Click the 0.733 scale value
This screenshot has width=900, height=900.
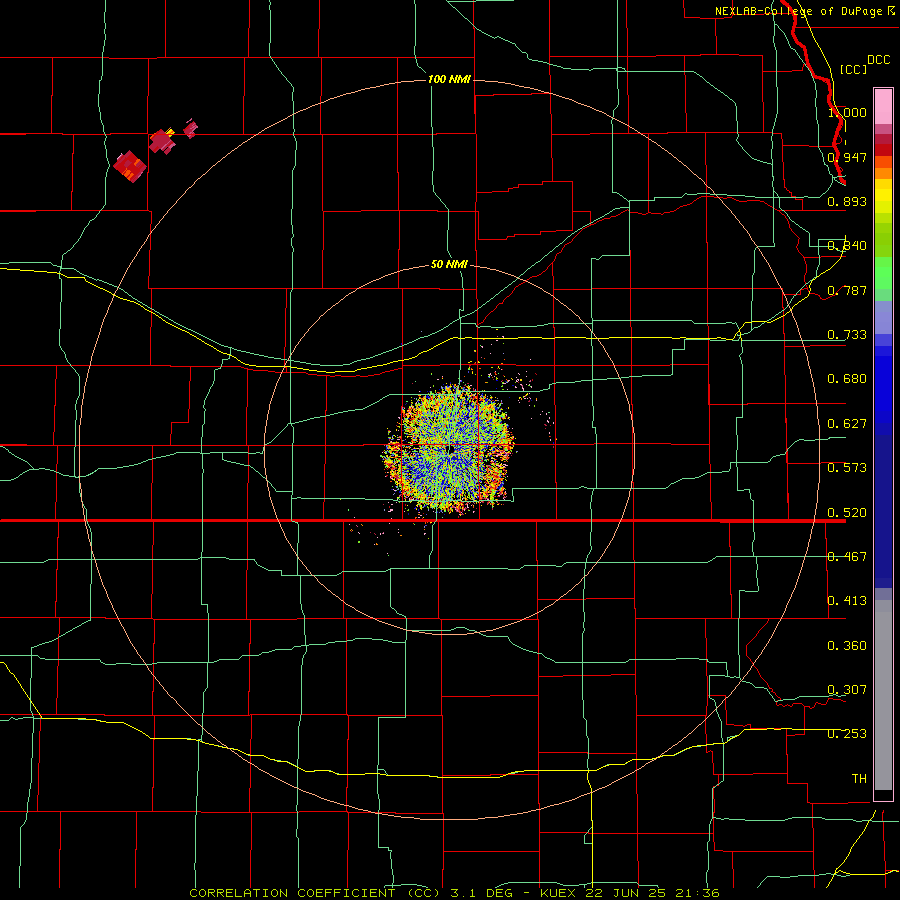[847, 335]
